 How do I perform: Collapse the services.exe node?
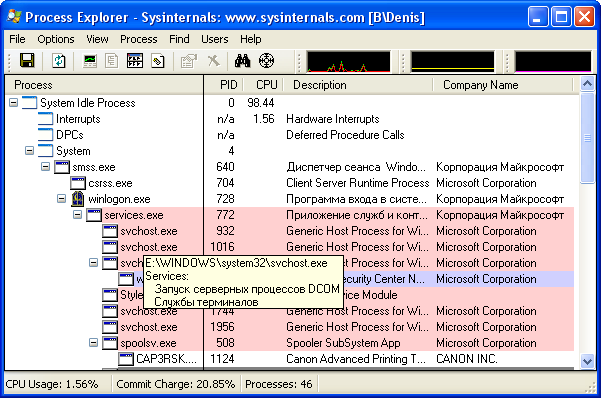point(77,215)
